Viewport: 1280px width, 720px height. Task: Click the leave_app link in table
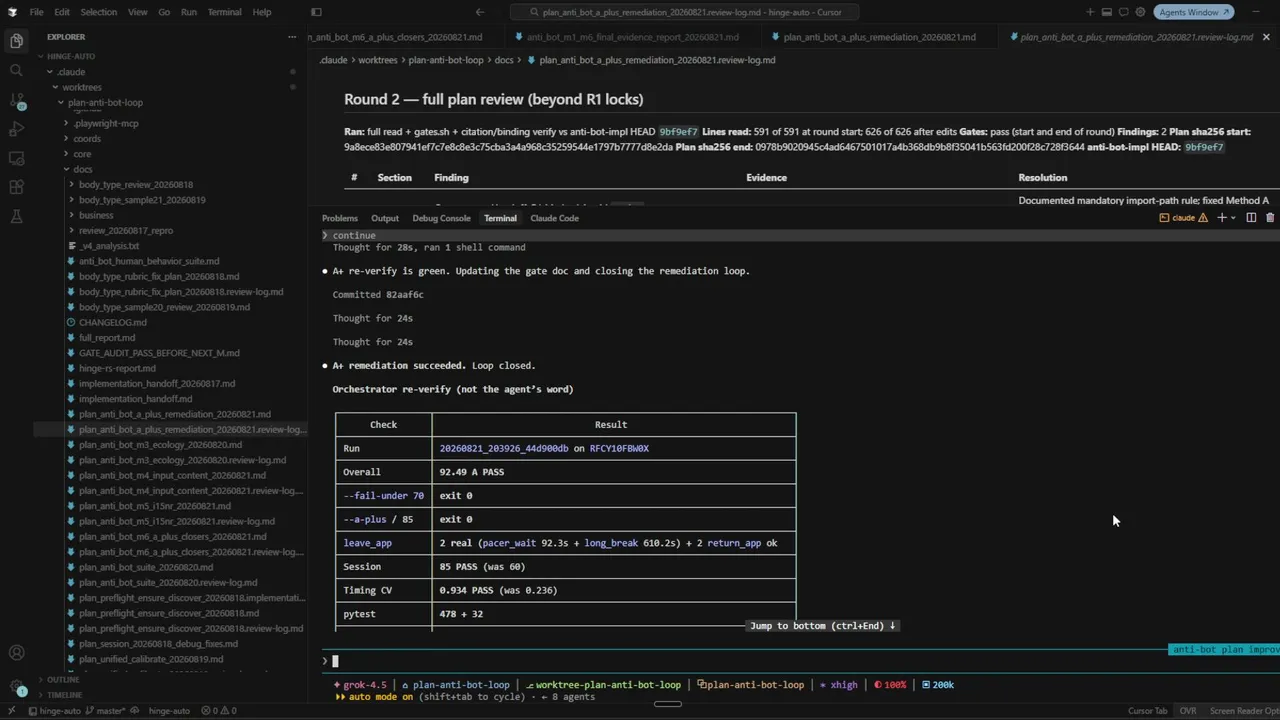[x=368, y=543]
